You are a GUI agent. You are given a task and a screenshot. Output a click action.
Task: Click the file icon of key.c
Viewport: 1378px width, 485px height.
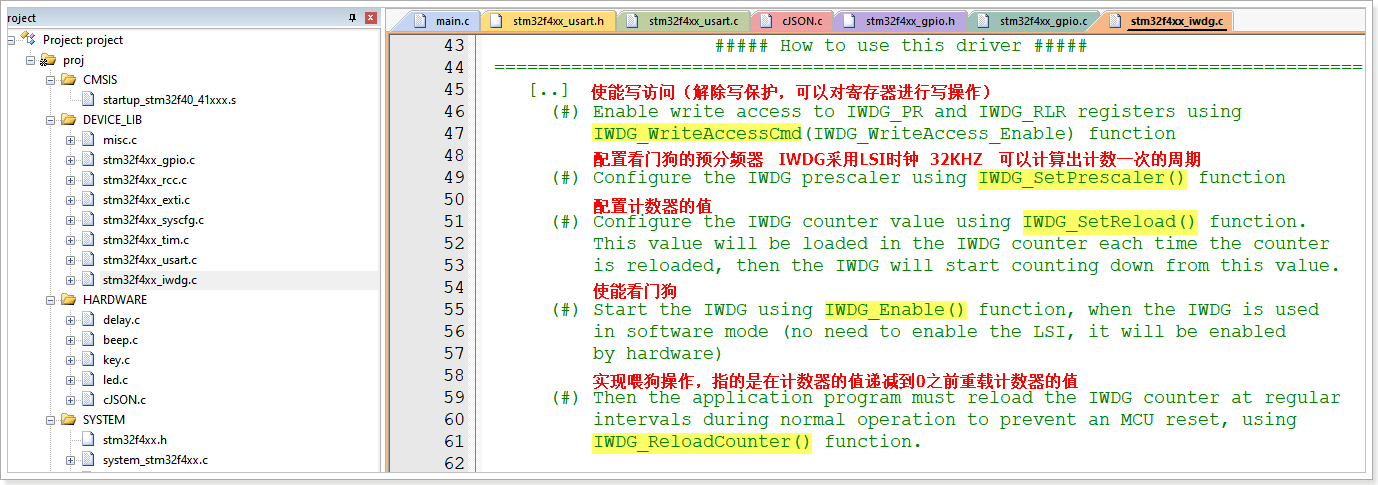point(88,360)
